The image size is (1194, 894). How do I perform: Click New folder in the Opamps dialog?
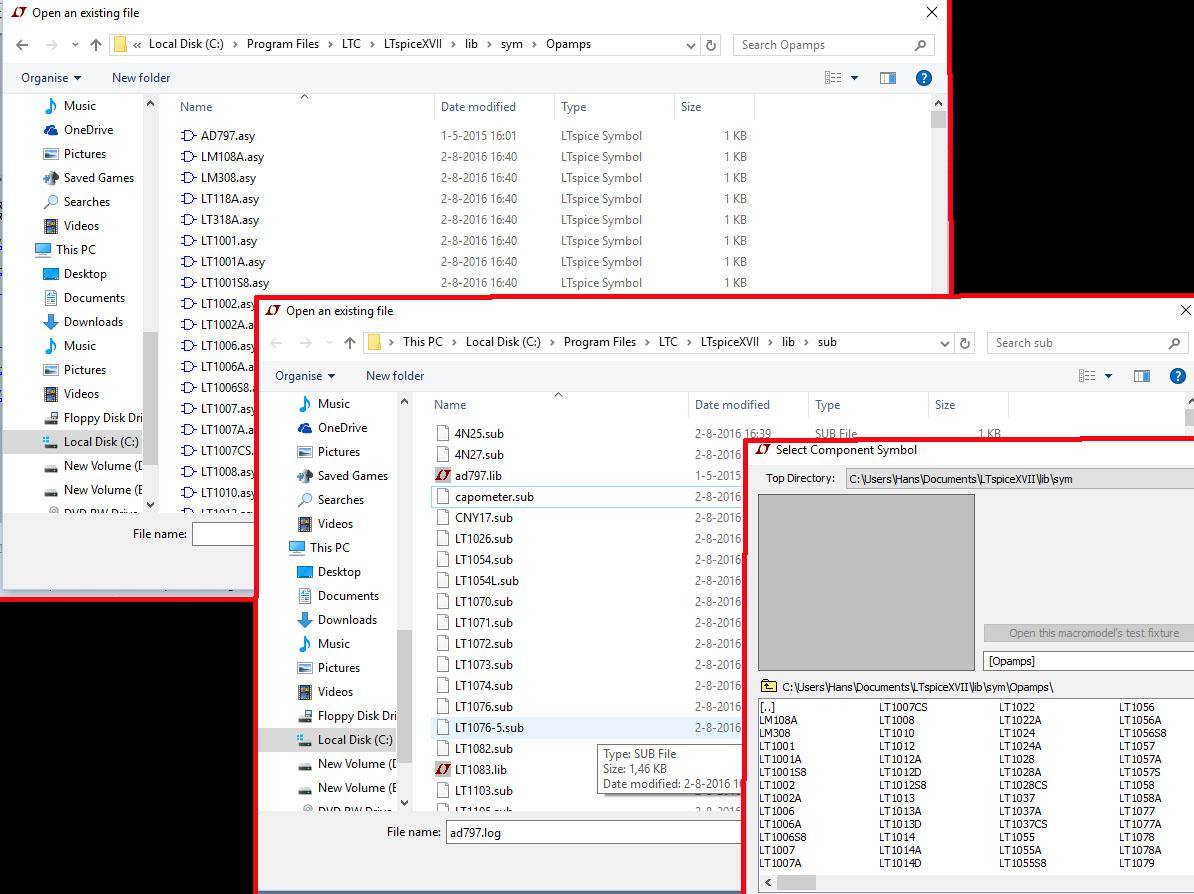[x=141, y=78]
